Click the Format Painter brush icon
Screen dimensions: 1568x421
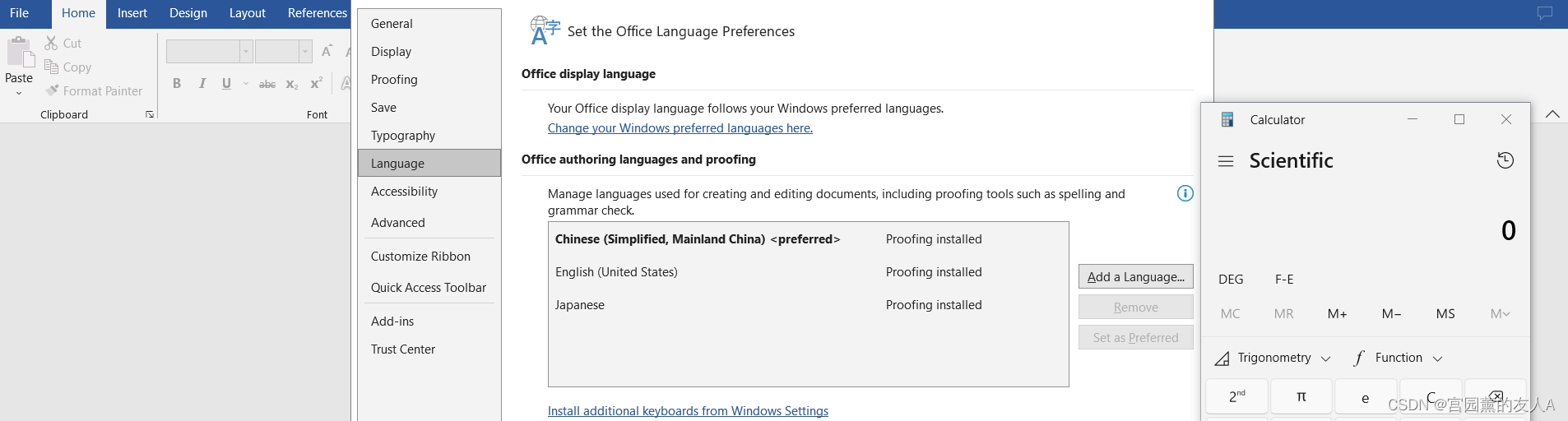coord(52,90)
